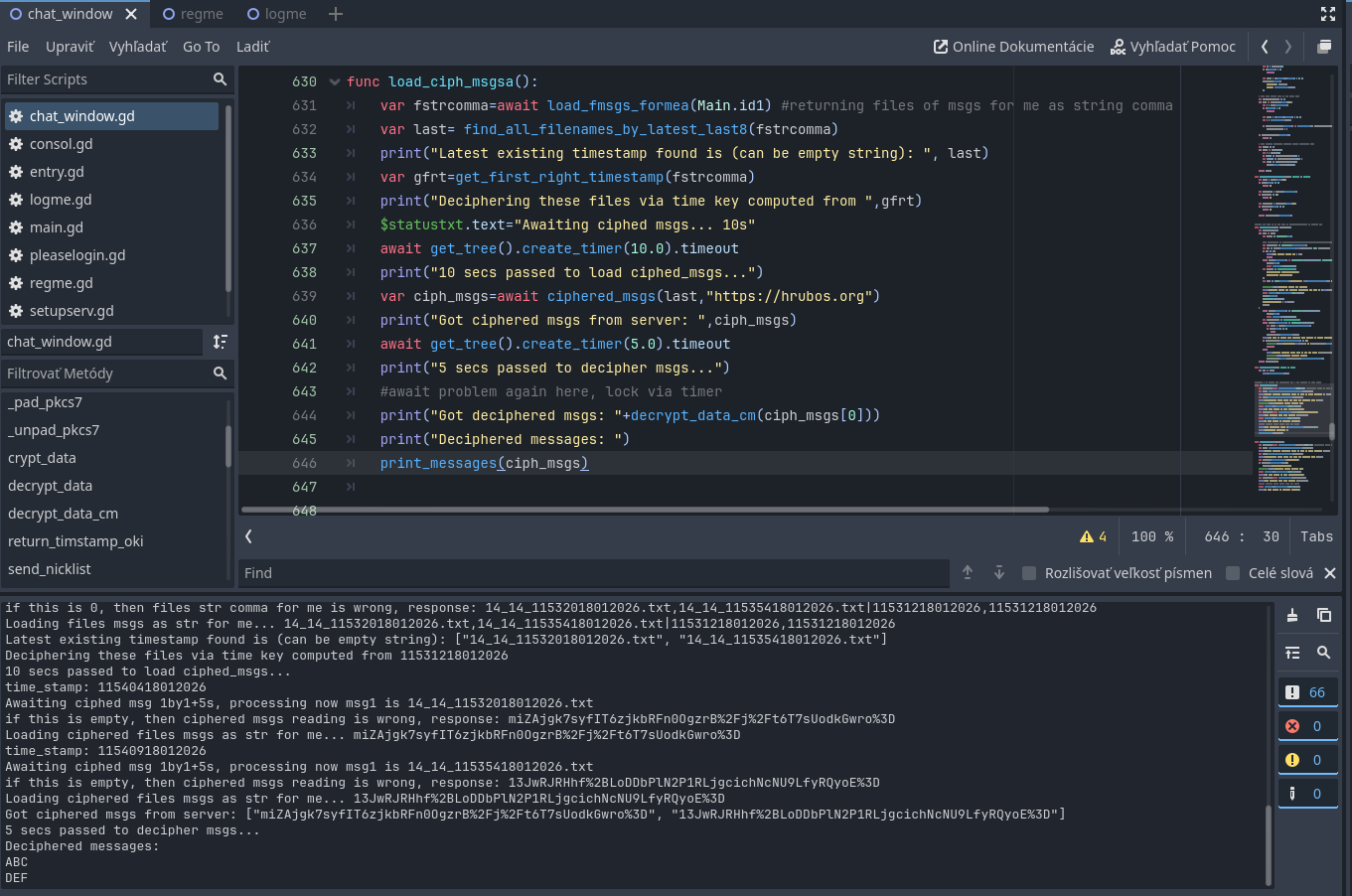This screenshot has height=896, width=1352.
Task: Collapse the load_ciph_msgsa function fold arrow
Action: click(x=335, y=82)
